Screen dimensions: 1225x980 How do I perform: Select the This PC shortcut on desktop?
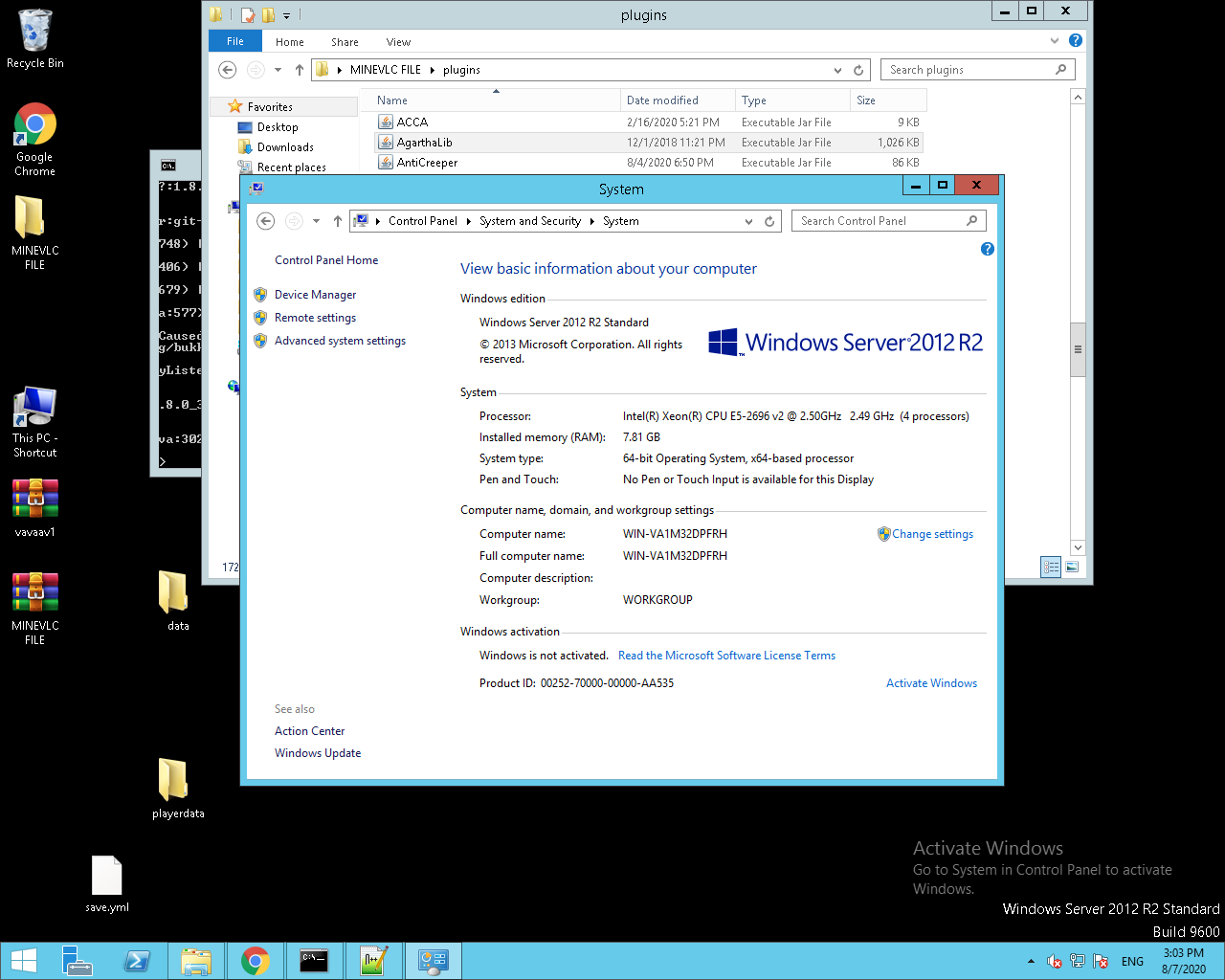coord(35,422)
